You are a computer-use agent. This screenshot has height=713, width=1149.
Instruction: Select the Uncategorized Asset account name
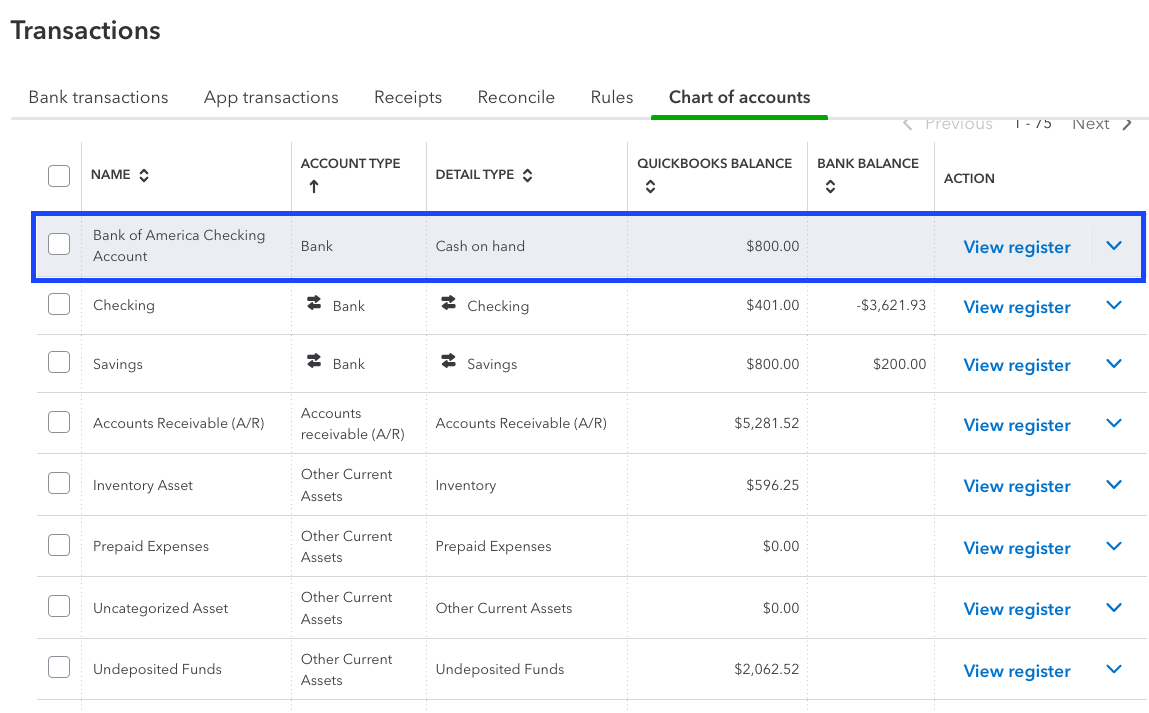click(x=160, y=608)
